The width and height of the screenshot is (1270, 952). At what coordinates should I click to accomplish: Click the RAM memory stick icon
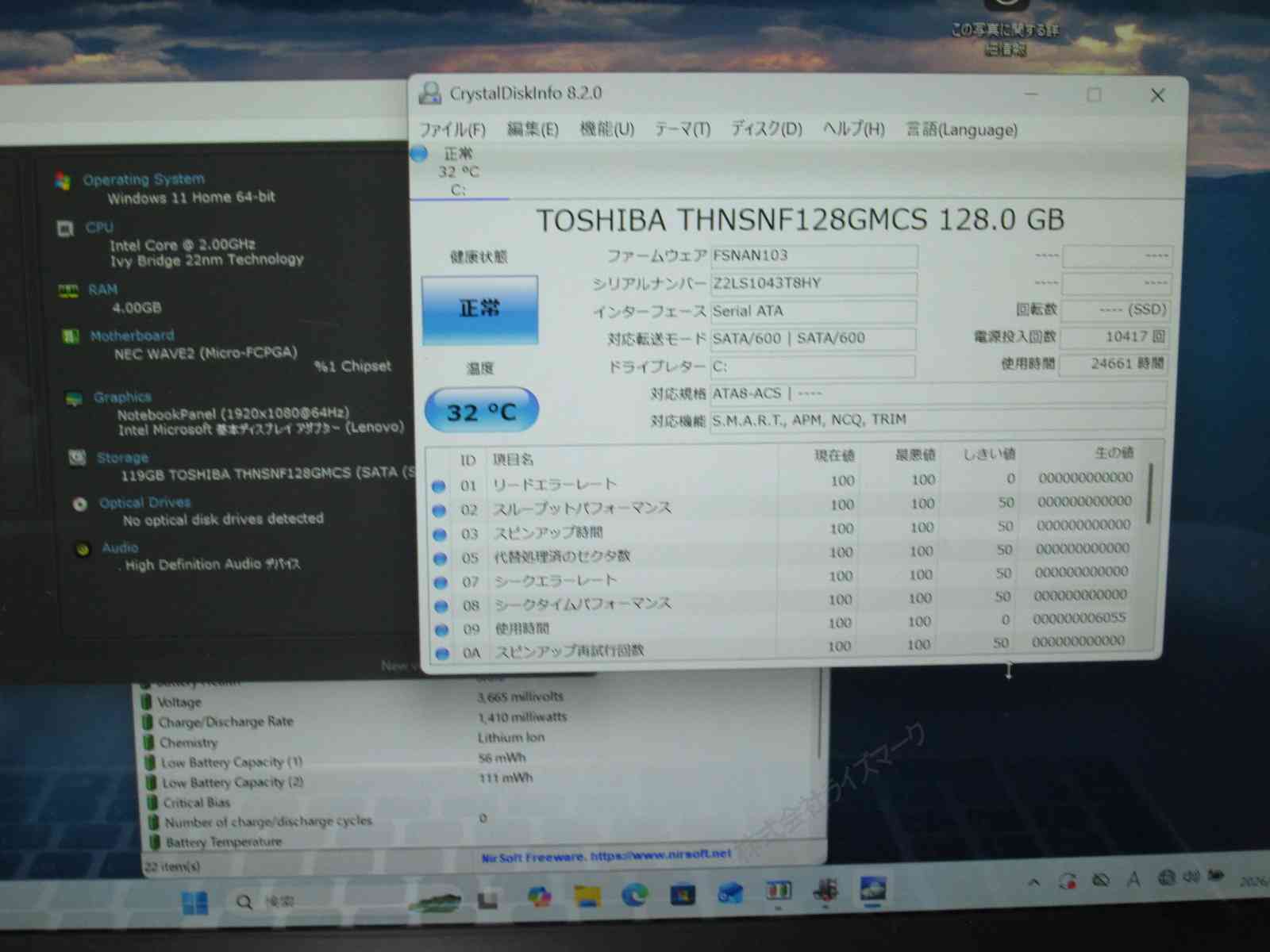coord(68,291)
